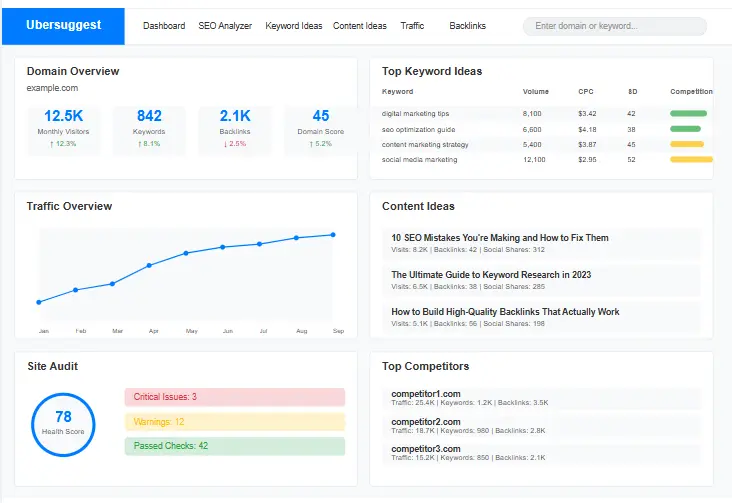
Task: Click the Jun data point on traffic chart
Action: coord(223,247)
